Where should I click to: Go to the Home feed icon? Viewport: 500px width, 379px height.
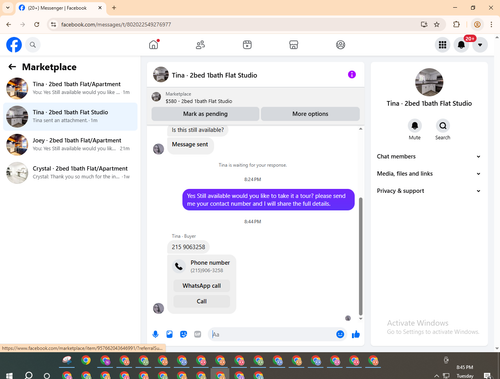(x=154, y=45)
